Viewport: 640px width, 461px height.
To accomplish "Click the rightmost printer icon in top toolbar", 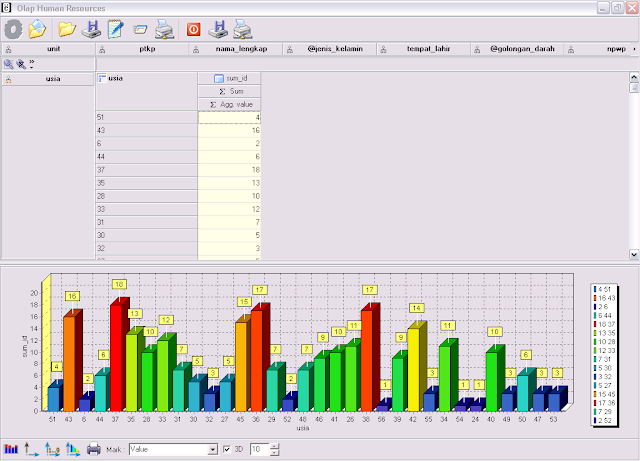I will click(x=242, y=28).
